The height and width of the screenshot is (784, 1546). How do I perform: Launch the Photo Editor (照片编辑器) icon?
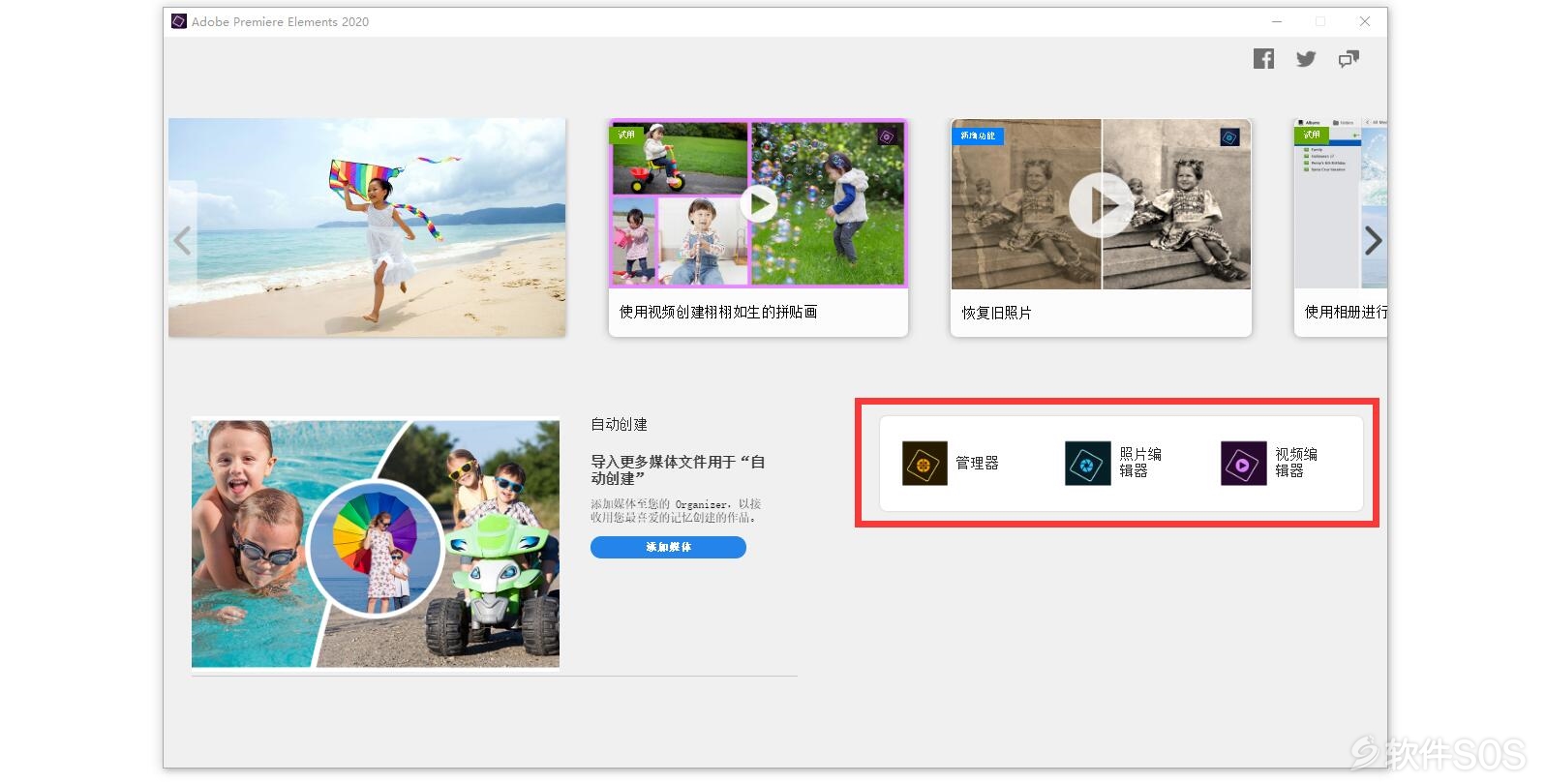point(1087,464)
